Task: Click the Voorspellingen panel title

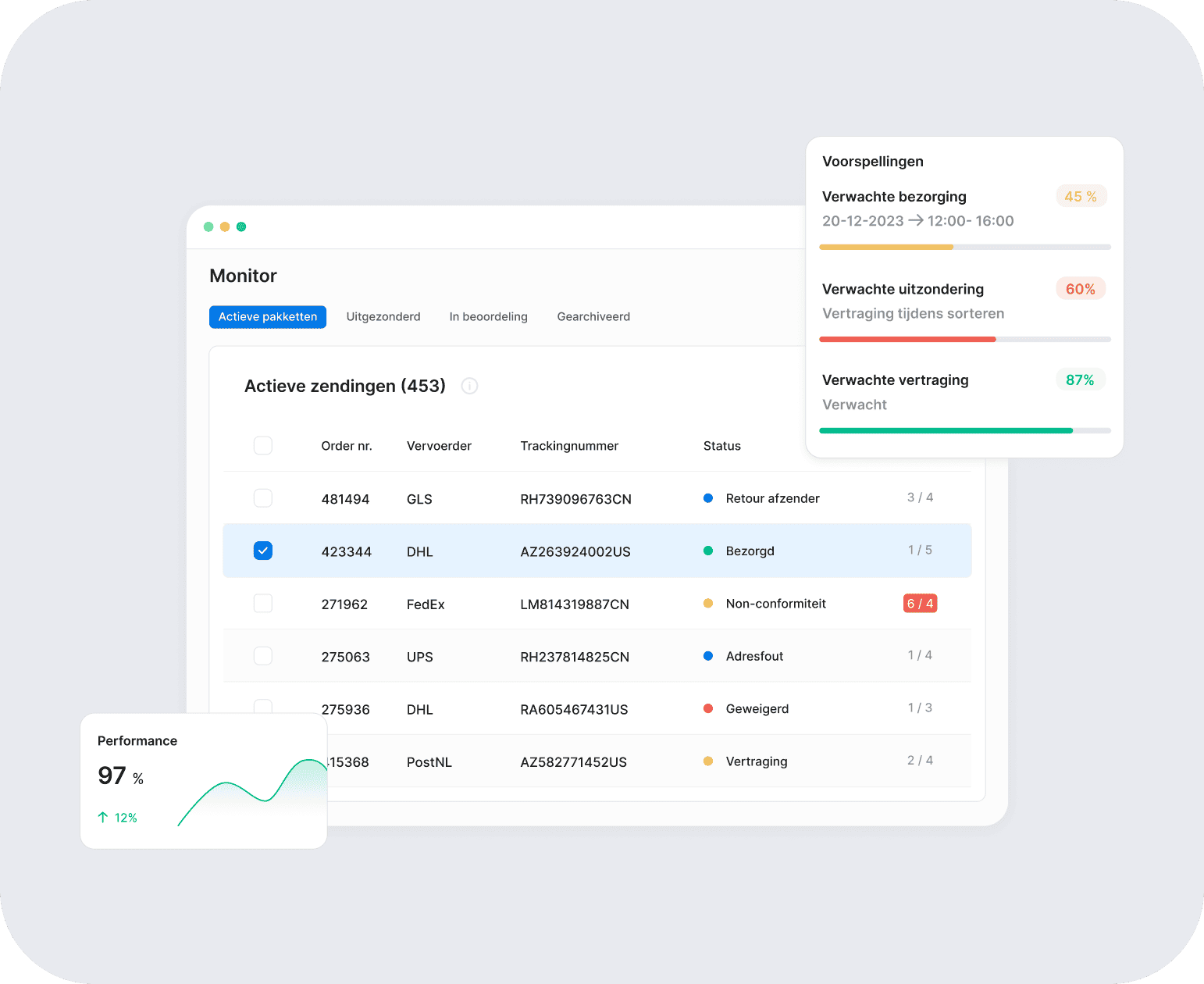Action: pos(873,162)
